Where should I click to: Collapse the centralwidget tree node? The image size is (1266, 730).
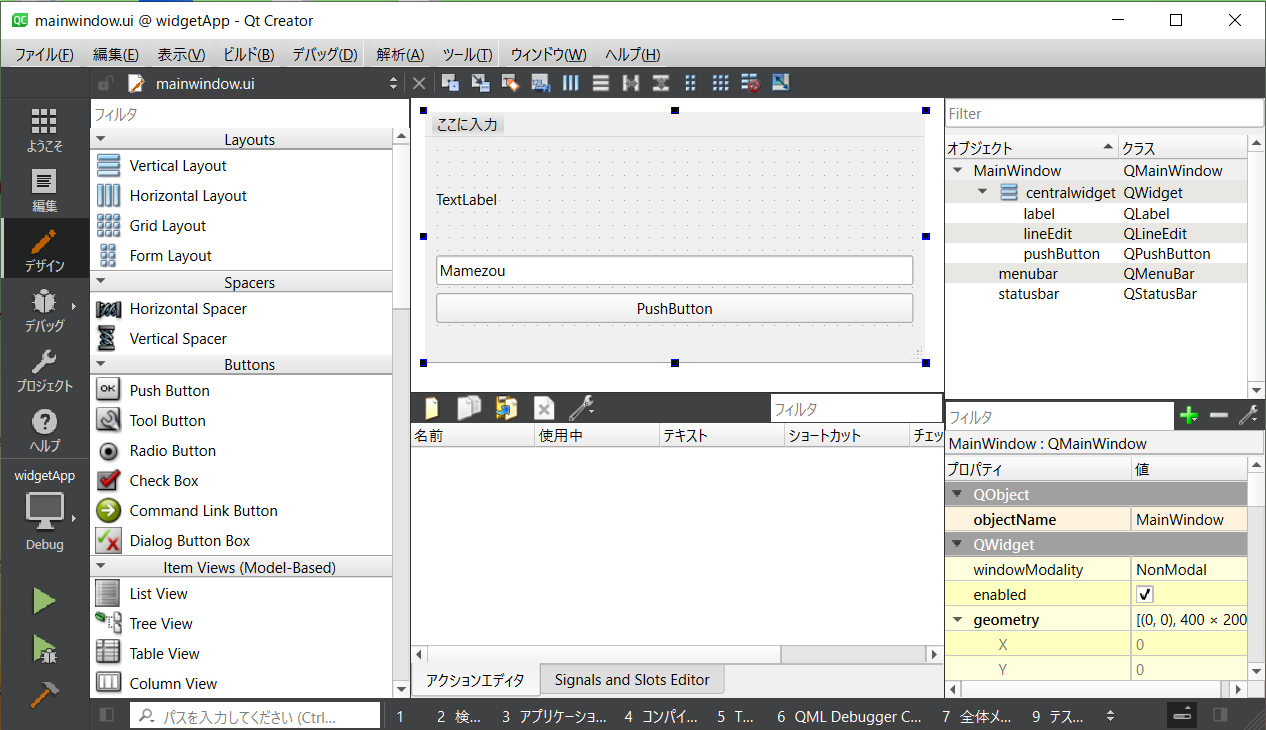(x=982, y=193)
